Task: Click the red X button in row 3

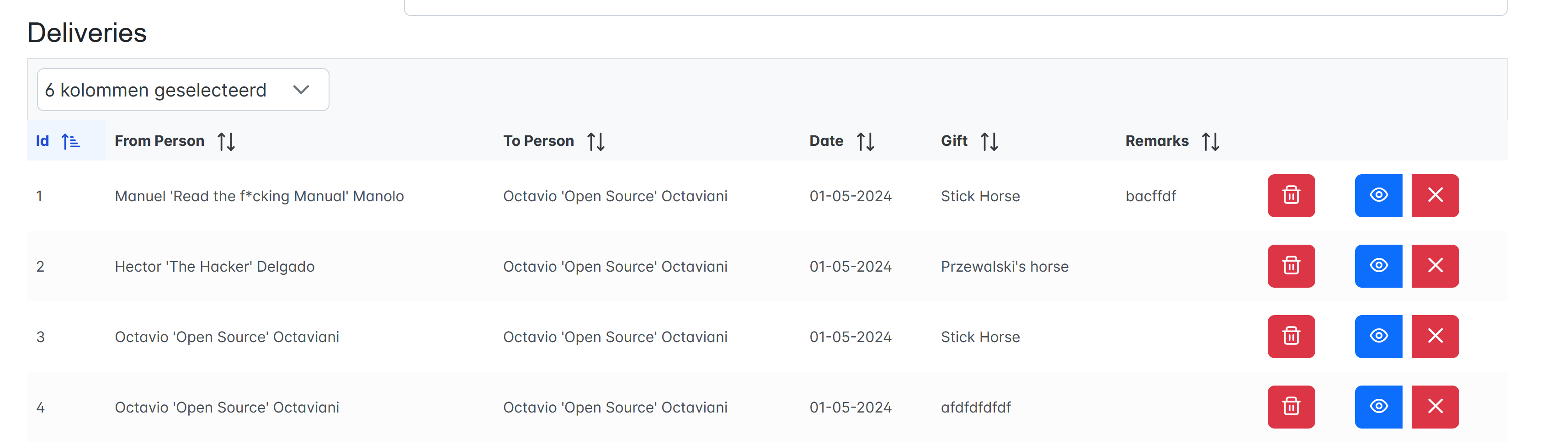Action: coord(1435,336)
